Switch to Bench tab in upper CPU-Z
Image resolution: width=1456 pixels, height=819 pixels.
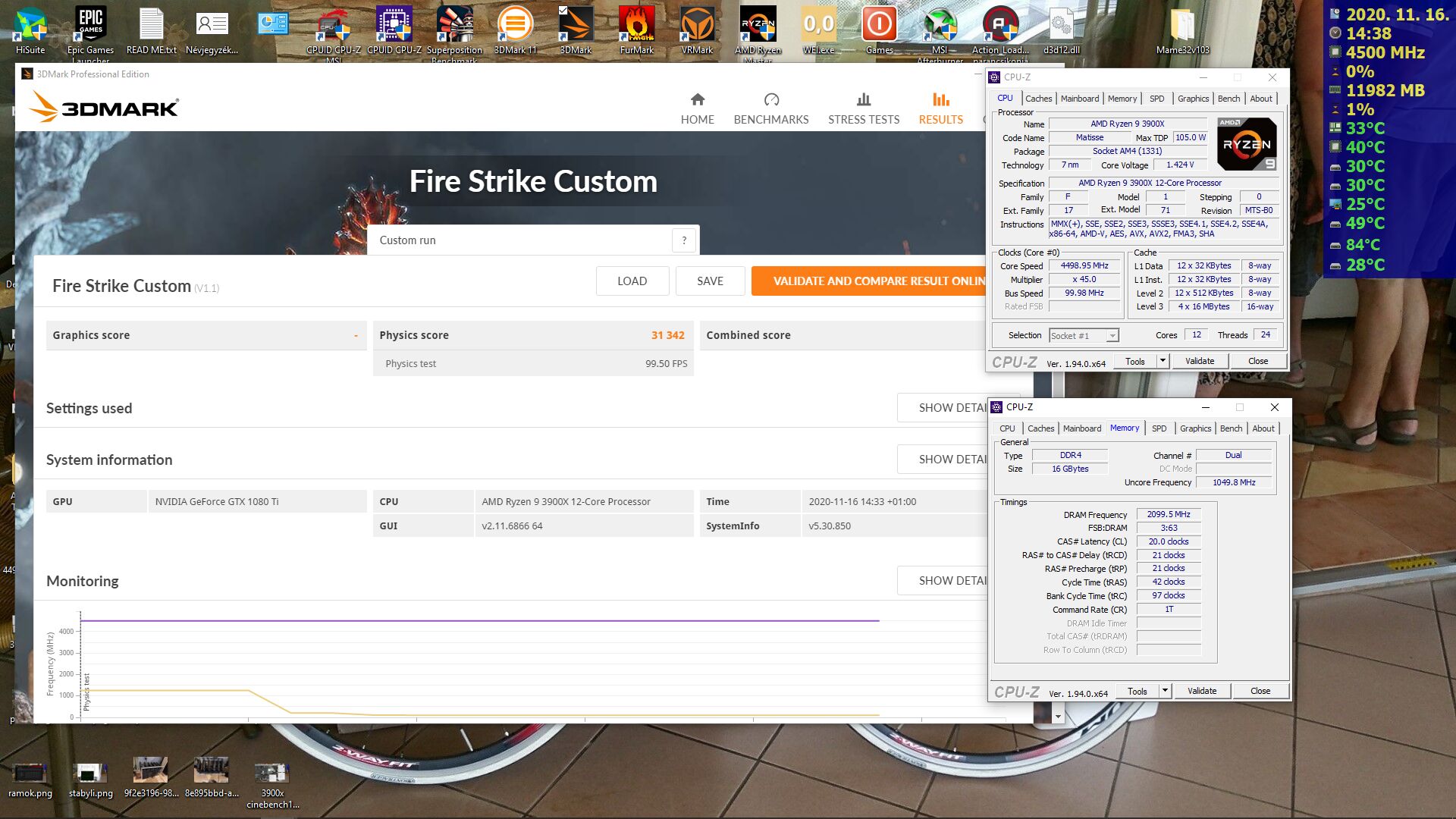[1228, 99]
